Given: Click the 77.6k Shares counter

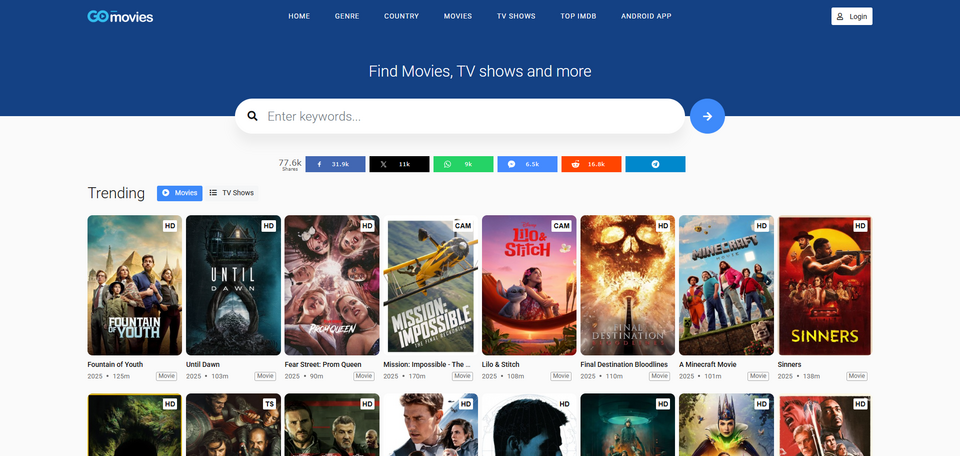Looking at the screenshot, I should [290, 164].
